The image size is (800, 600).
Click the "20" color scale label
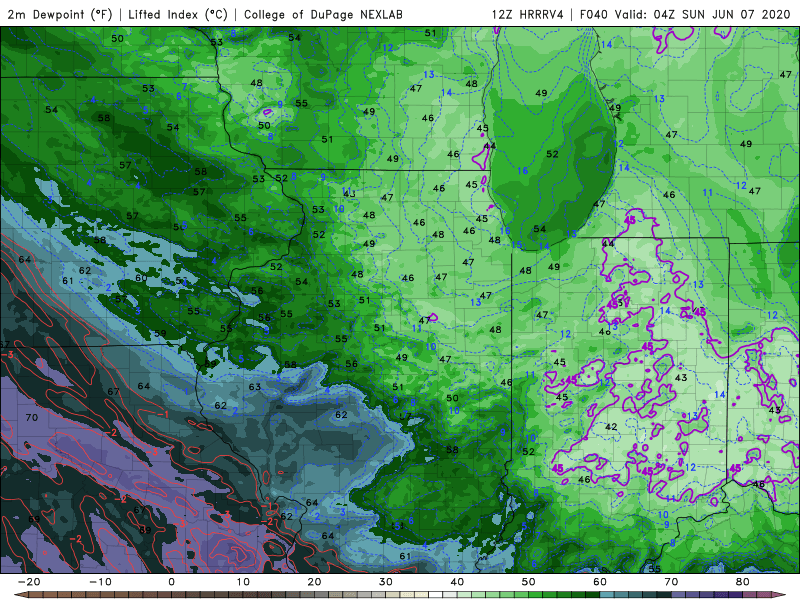(x=314, y=582)
